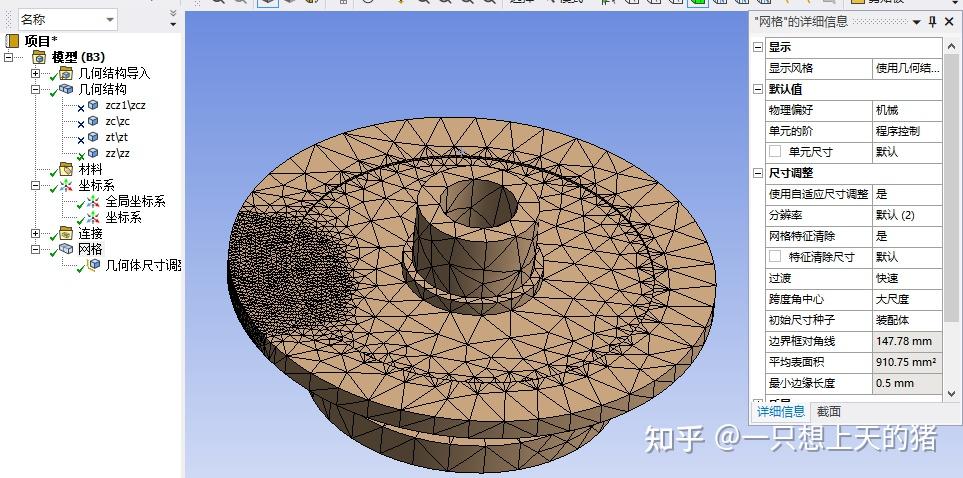The width and height of the screenshot is (963, 478).
Task: Collapse the 默认值 details section
Action: pyautogui.click(x=758, y=89)
